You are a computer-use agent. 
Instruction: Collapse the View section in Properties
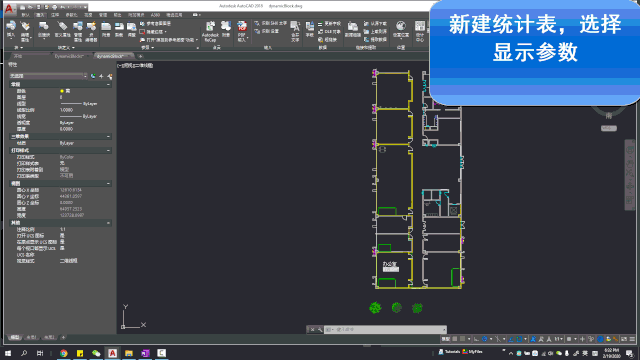click(x=108, y=184)
